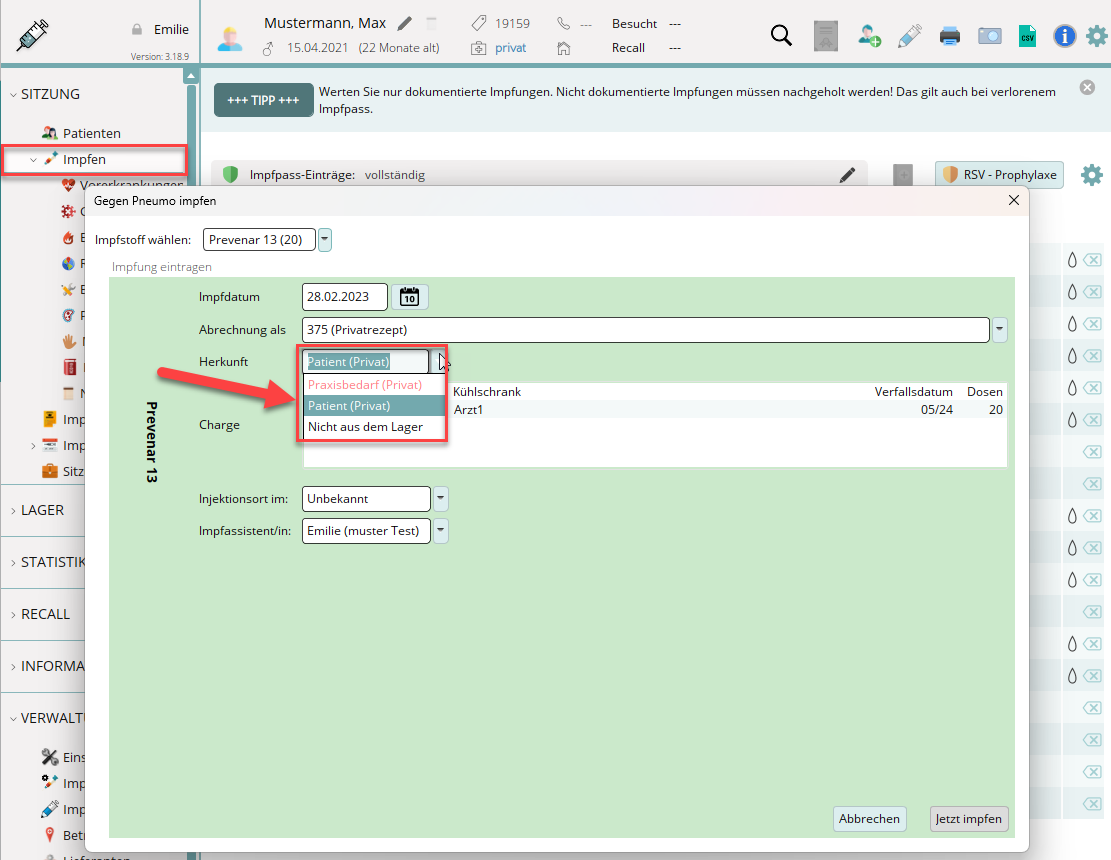Click the gear icon beside RSV - Prophylaxe
This screenshot has width=1111, height=860.
point(1092,175)
